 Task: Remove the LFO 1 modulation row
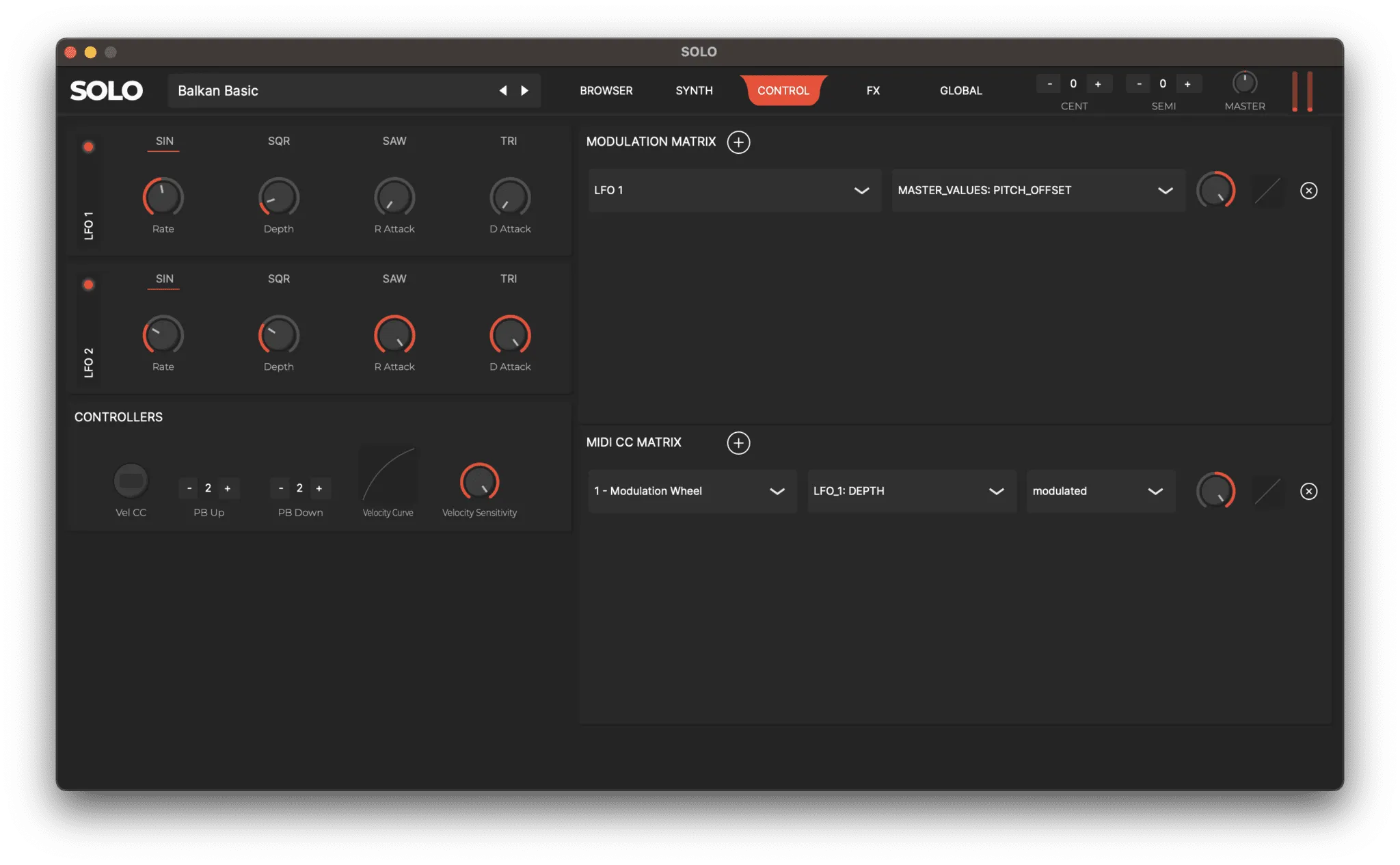tap(1308, 191)
